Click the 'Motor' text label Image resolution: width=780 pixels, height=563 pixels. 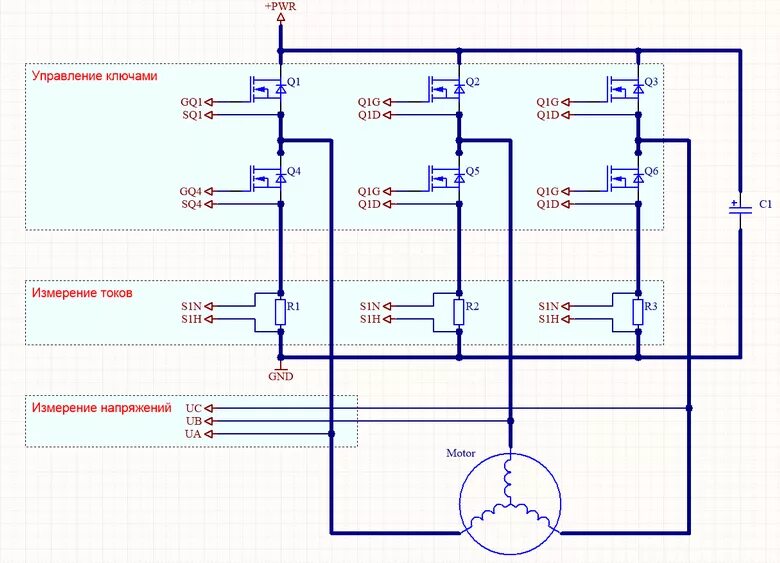tap(461, 453)
